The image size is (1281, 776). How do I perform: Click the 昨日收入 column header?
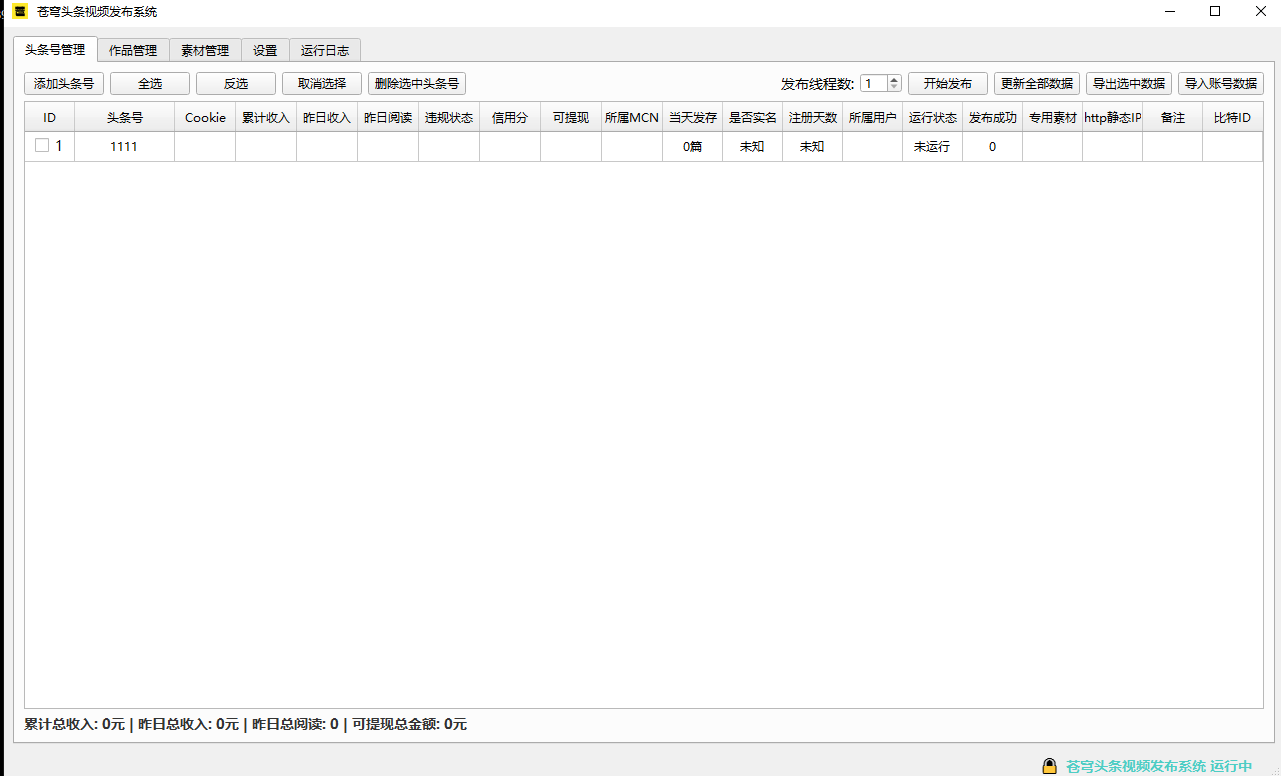click(327, 117)
